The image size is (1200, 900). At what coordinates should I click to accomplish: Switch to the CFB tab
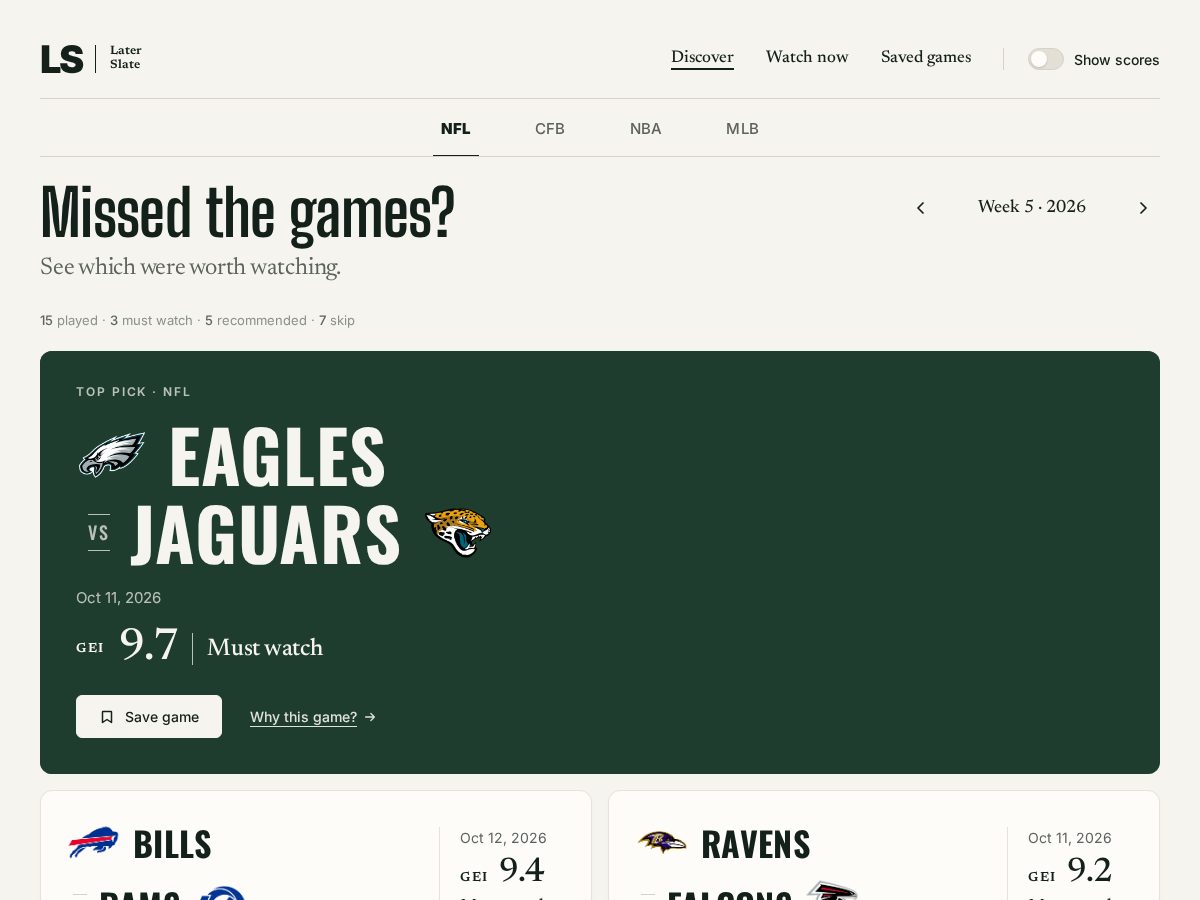pyautogui.click(x=550, y=129)
